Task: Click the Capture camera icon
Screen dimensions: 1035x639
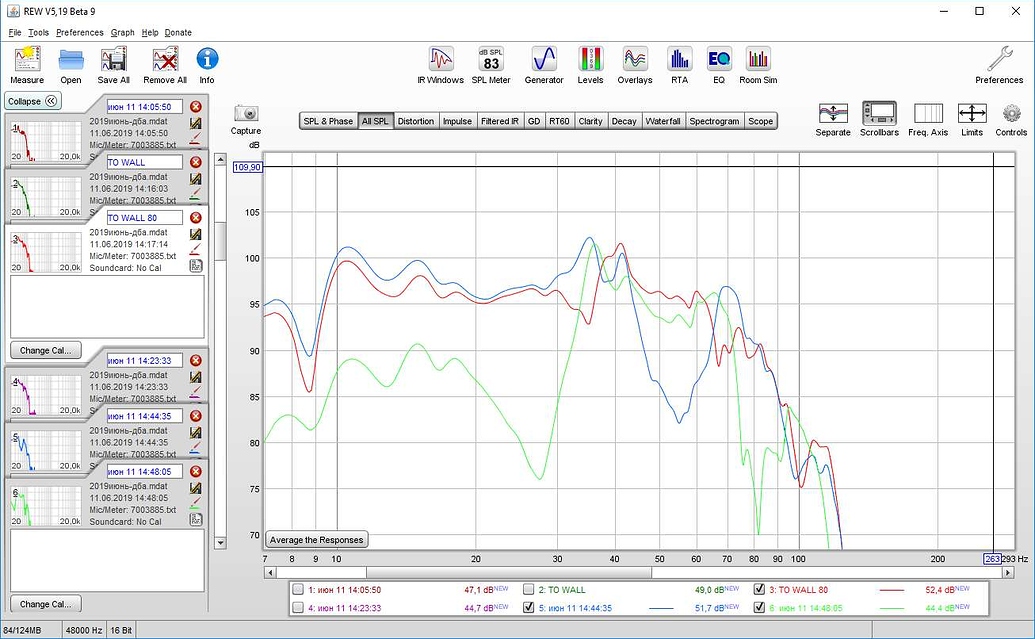Action: [245, 114]
